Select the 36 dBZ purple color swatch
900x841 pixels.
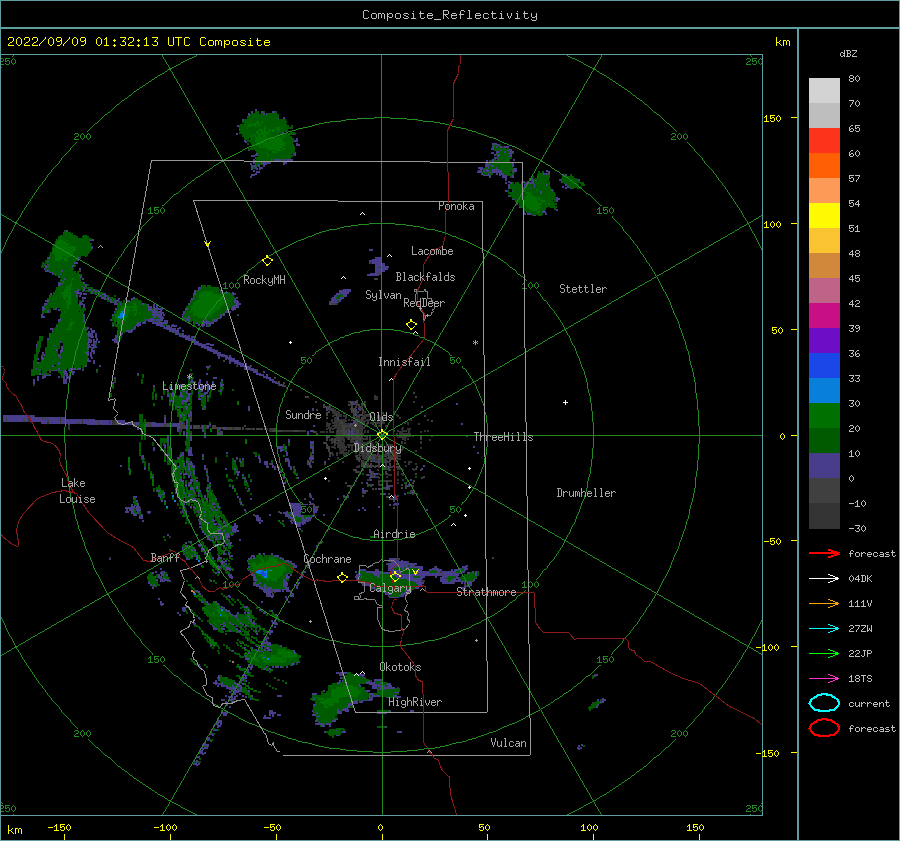[824, 340]
